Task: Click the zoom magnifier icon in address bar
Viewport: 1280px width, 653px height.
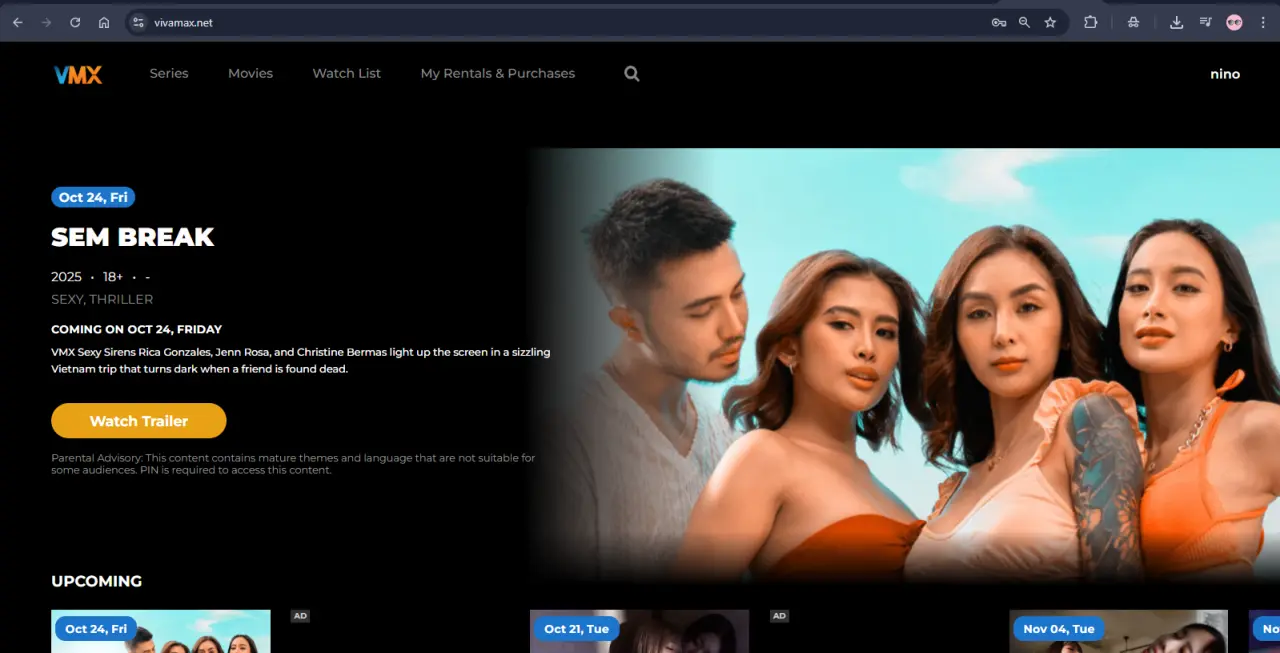Action: [1024, 22]
